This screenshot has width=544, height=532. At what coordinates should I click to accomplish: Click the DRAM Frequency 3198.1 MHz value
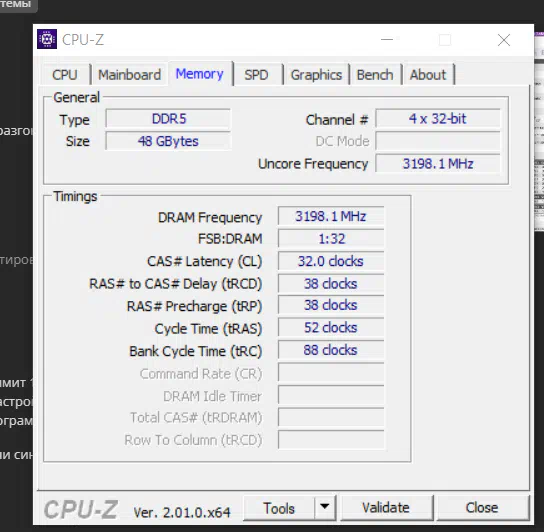[331, 216]
